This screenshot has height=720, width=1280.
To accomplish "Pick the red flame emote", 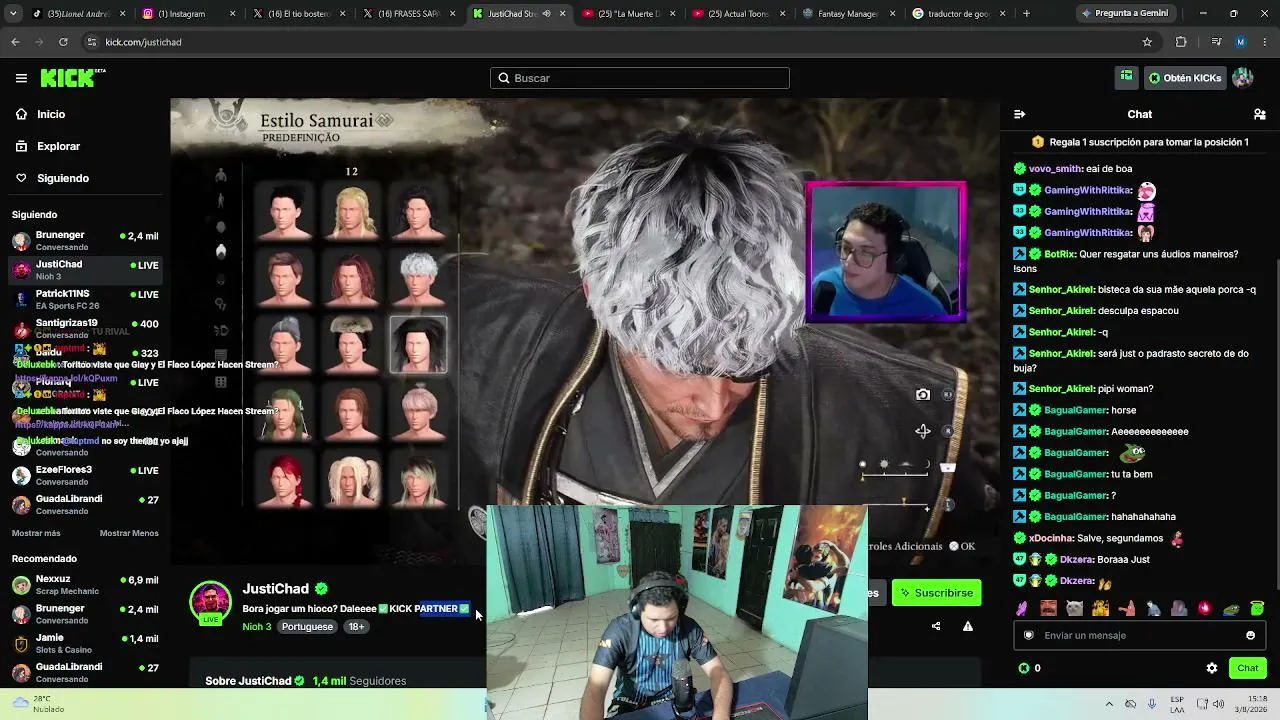I will coord(1204,608).
